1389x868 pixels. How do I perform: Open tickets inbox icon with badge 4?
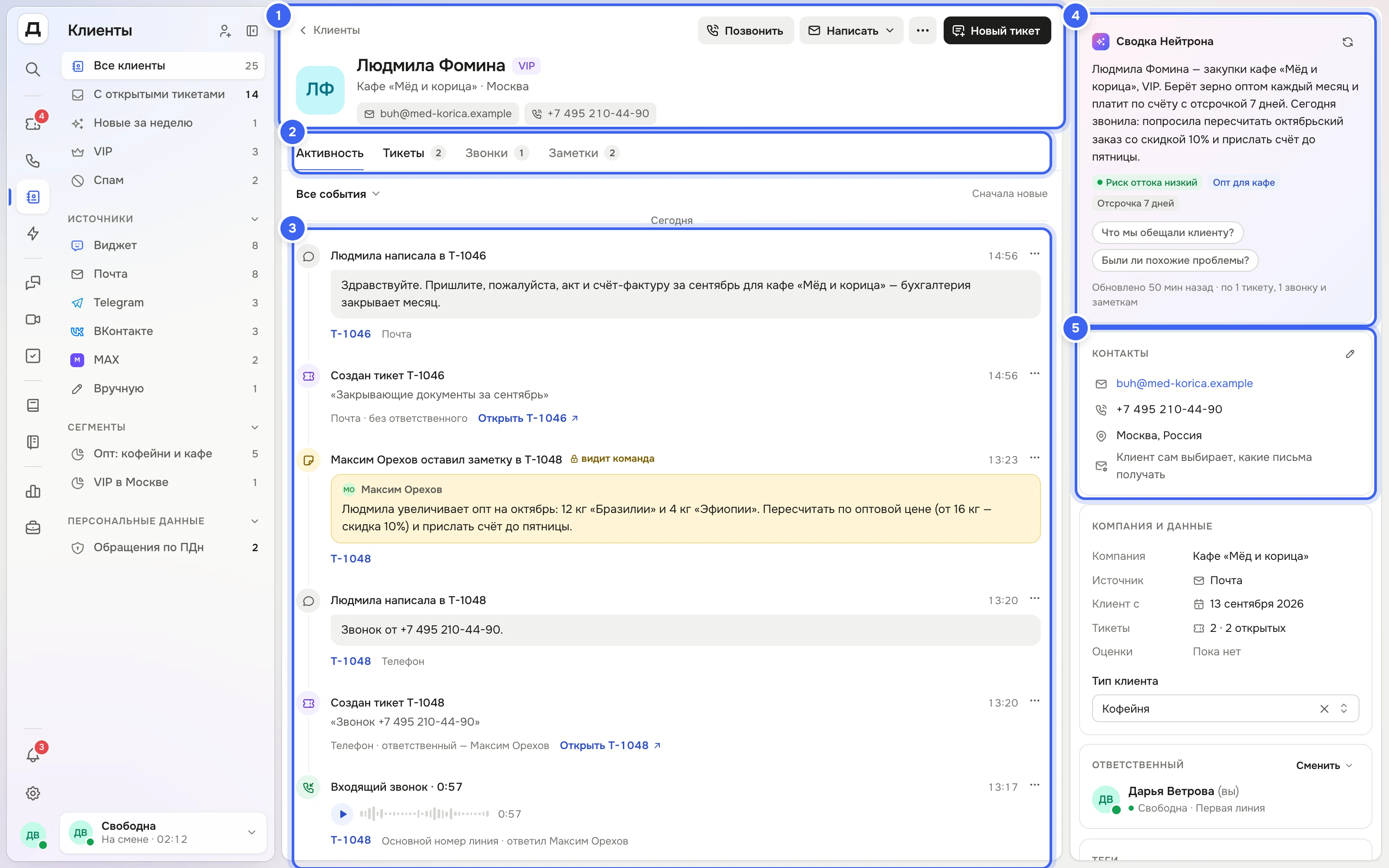click(33, 123)
